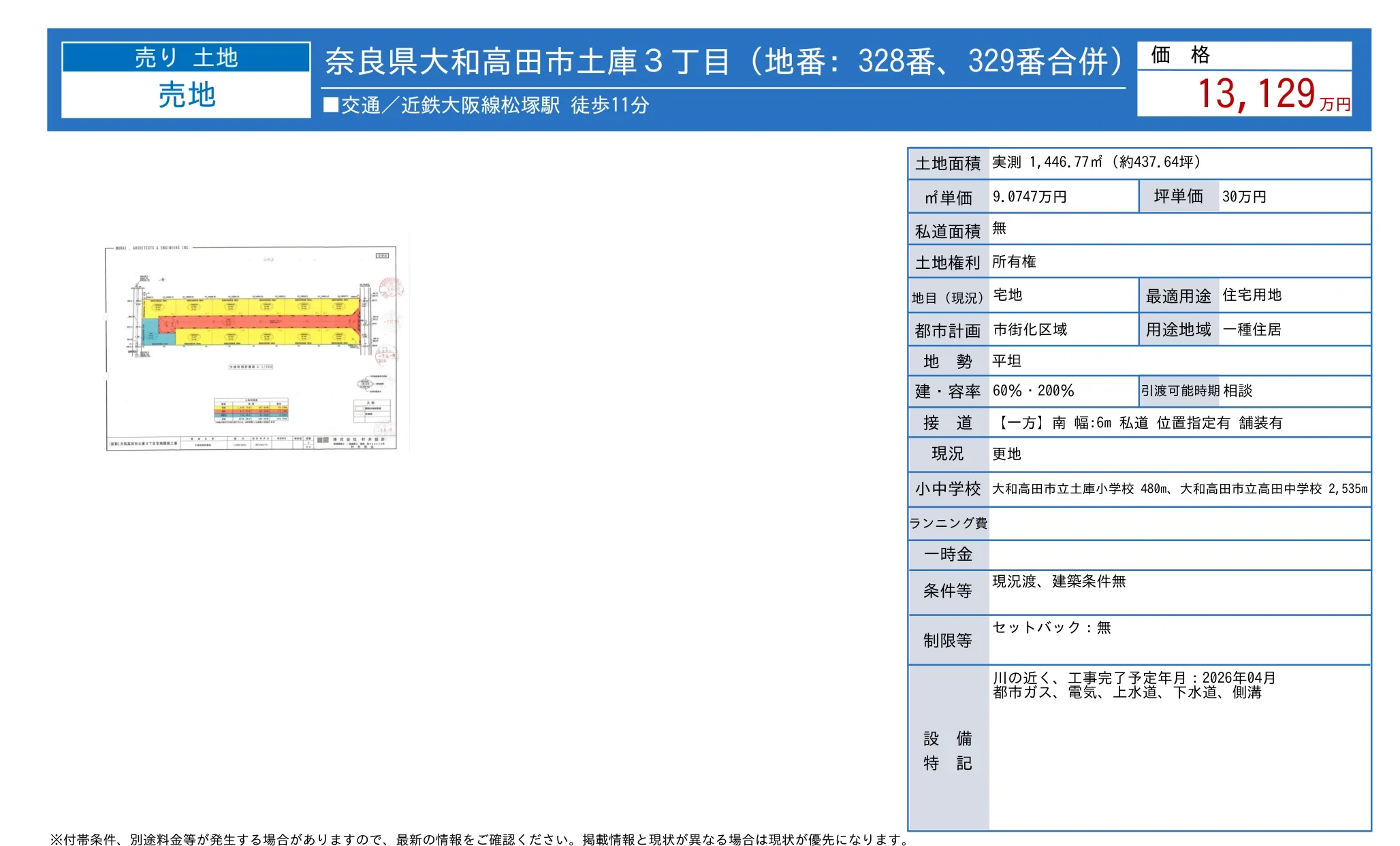The height and width of the screenshot is (846, 1400).
Task: Click the 小中学校 distance information
Action: point(1179,489)
